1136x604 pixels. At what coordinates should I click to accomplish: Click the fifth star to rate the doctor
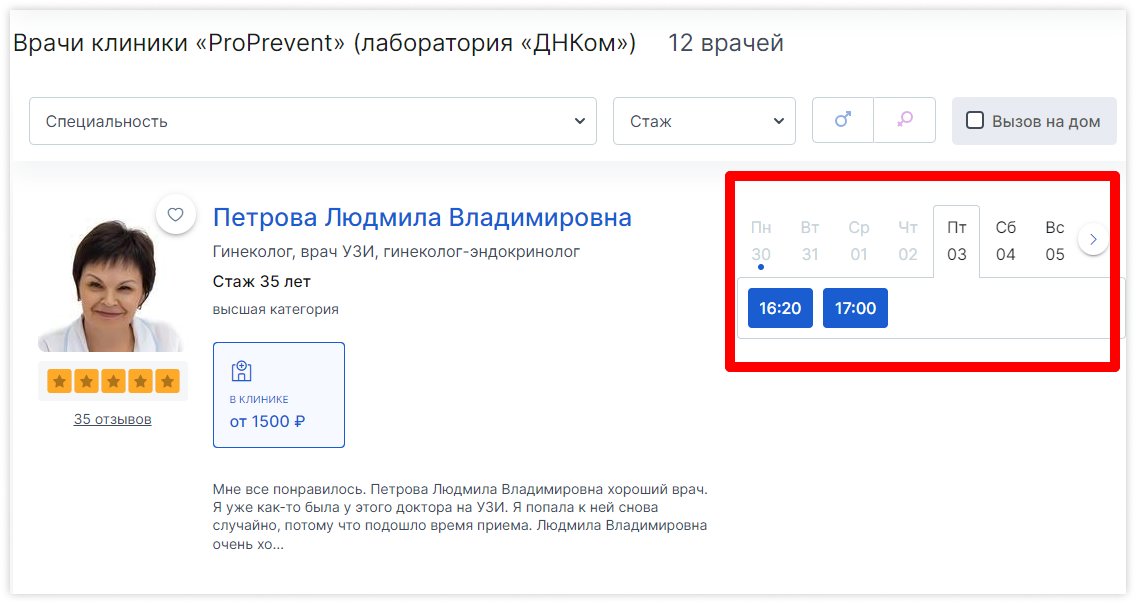tap(167, 380)
